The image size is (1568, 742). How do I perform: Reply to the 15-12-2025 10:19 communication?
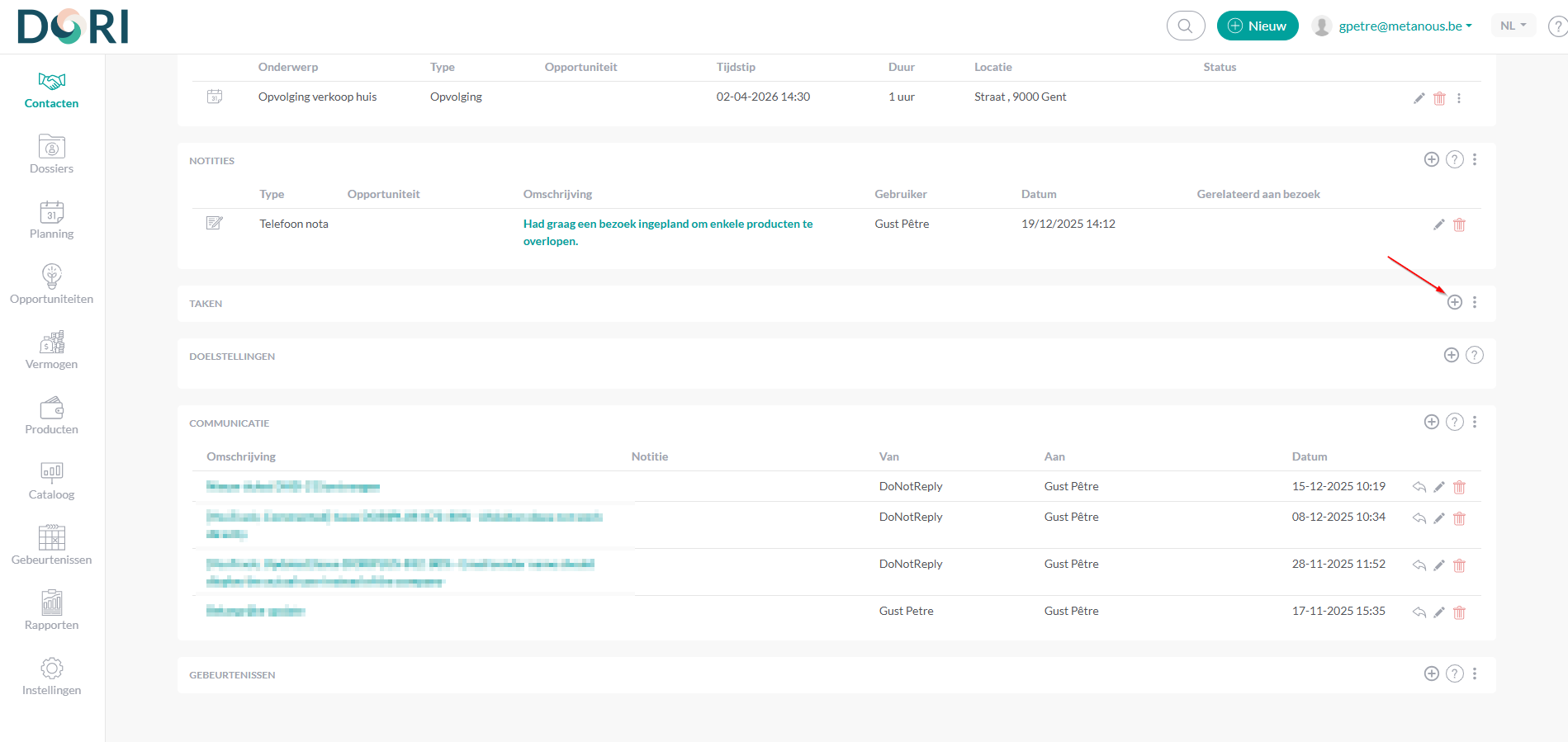click(1419, 487)
